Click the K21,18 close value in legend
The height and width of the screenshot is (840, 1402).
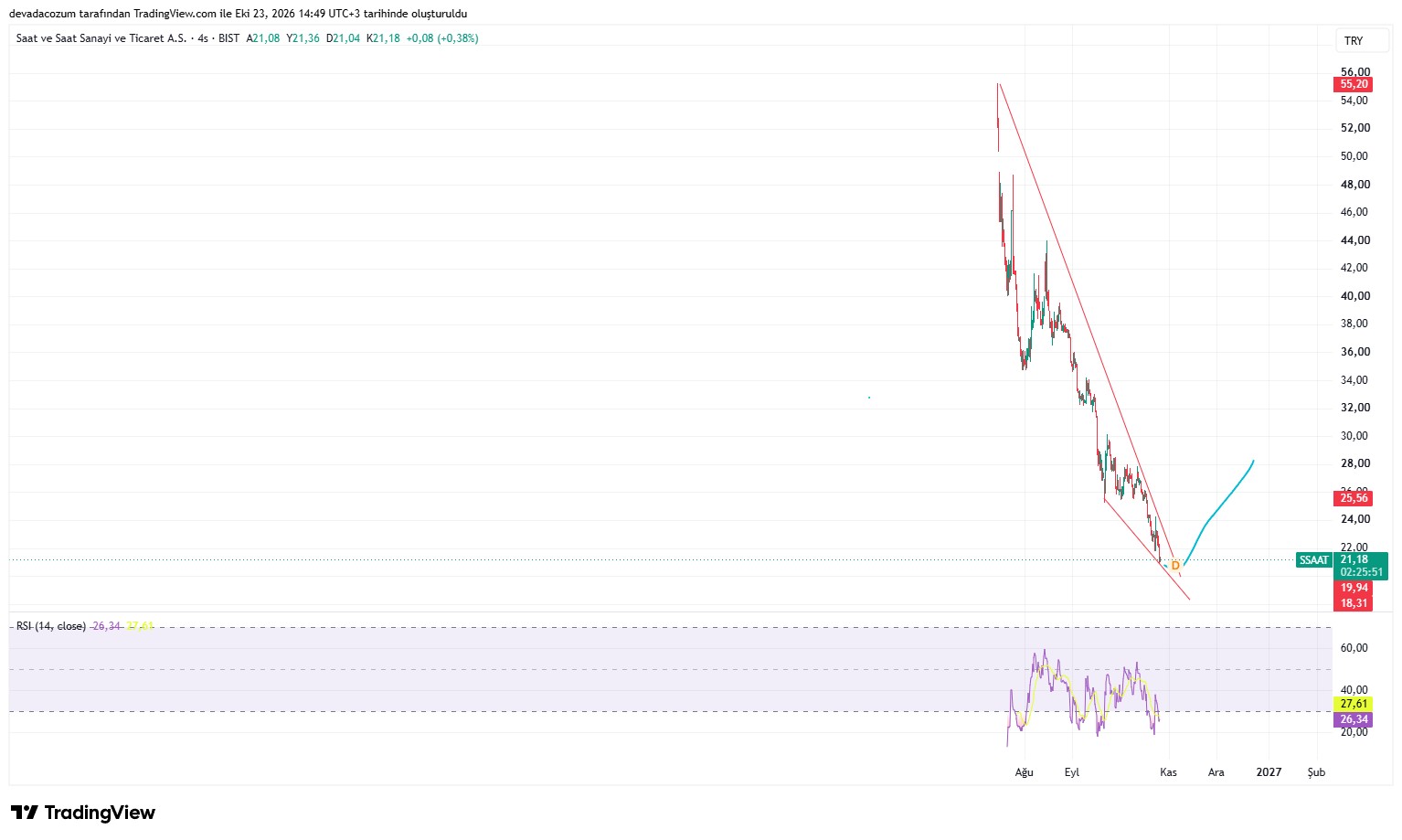(383, 38)
